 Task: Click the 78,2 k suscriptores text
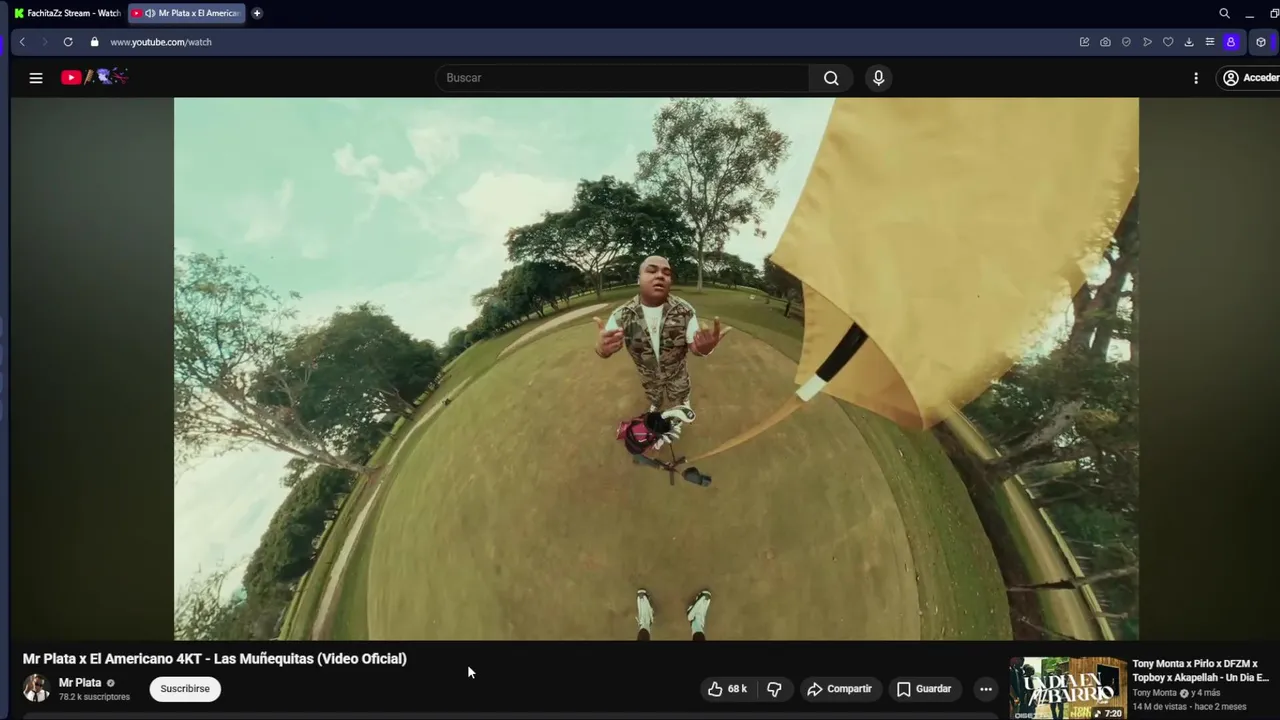coord(94,697)
